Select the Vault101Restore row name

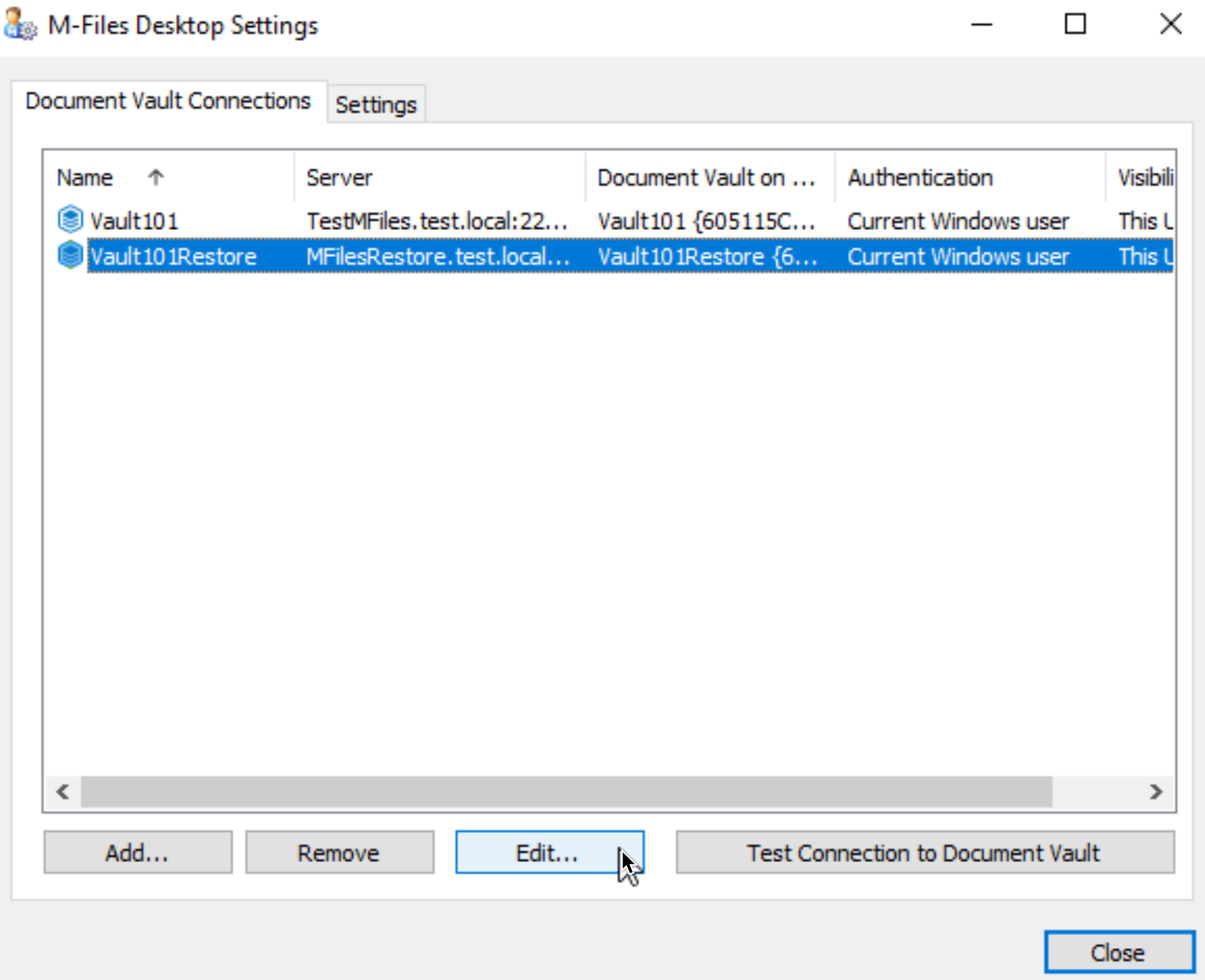point(173,256)
